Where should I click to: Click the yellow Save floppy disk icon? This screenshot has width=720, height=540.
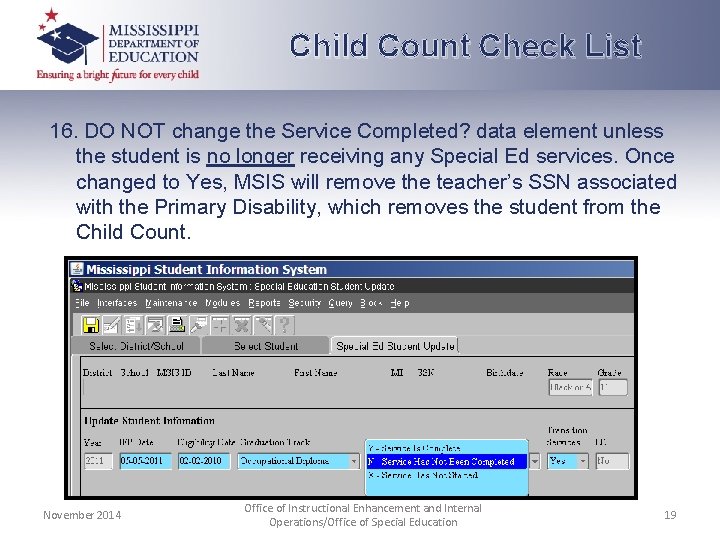91,325
